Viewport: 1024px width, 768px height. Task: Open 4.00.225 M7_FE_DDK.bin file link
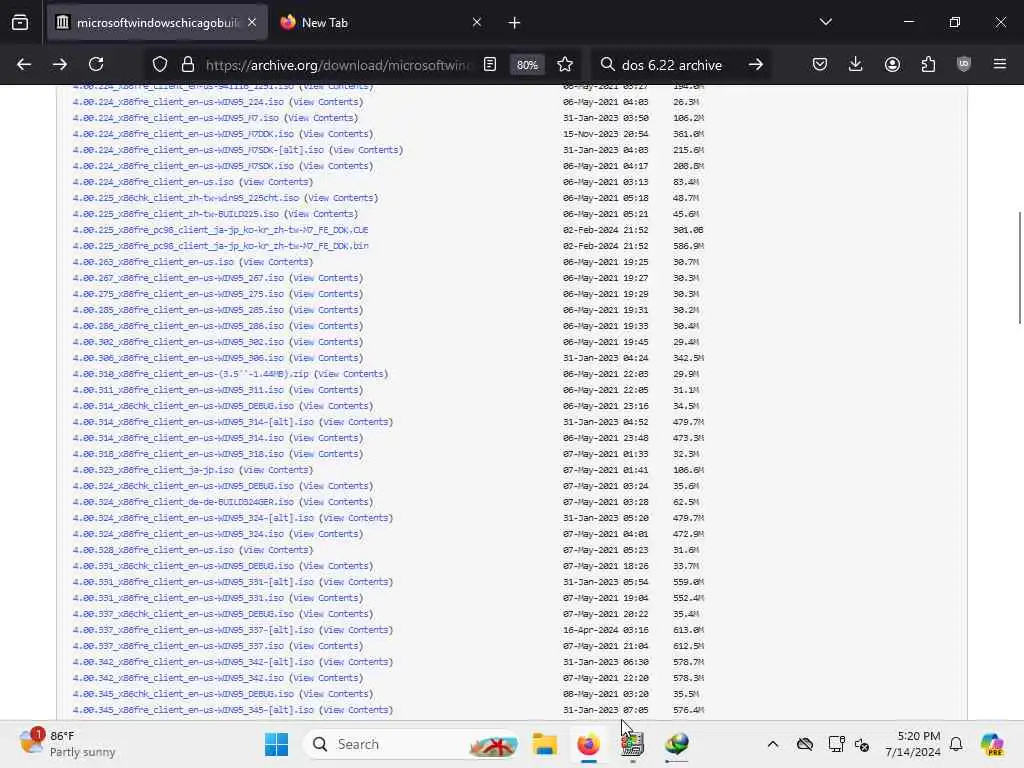[220, 246]
